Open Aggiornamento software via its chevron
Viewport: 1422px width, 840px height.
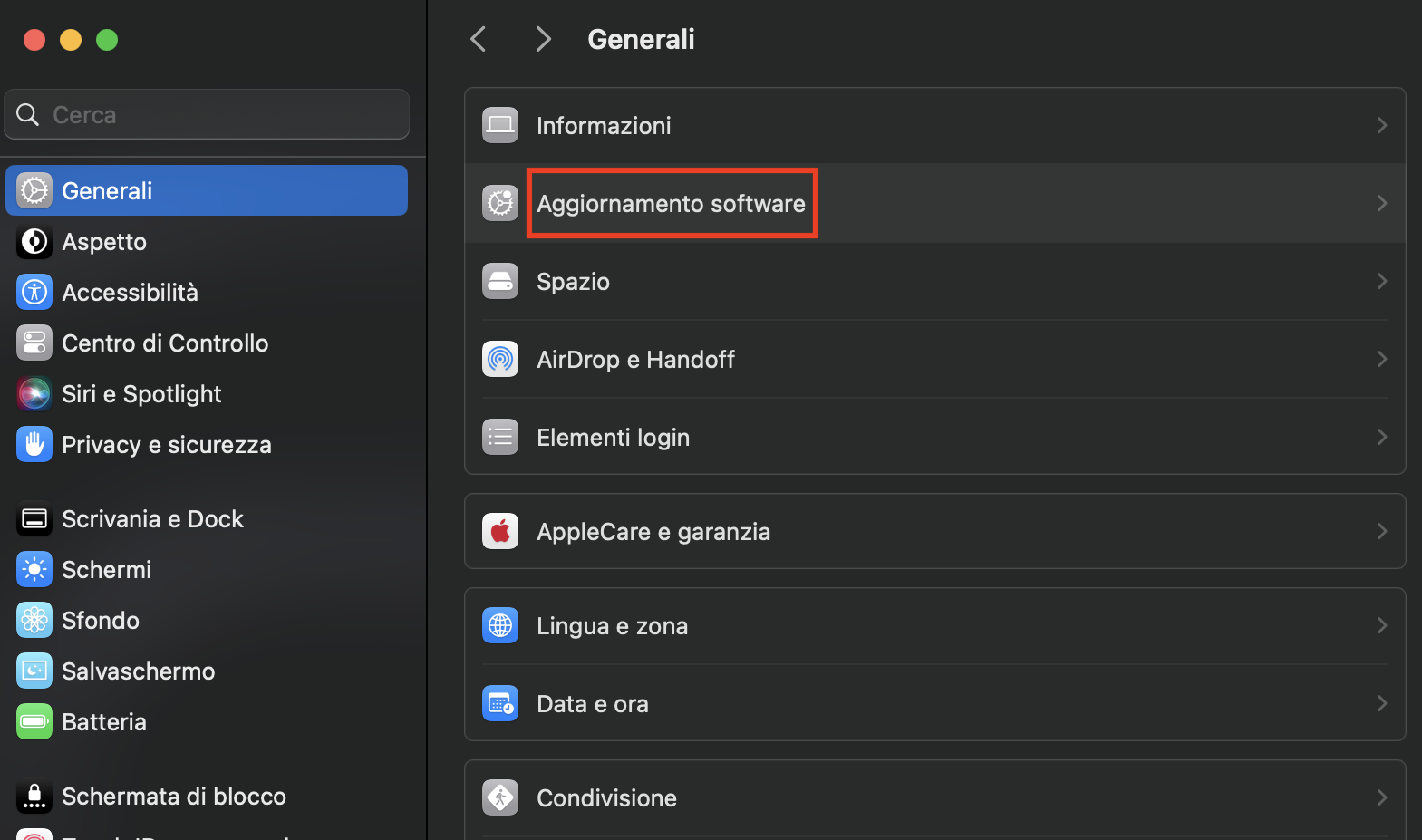[1381, 203]
